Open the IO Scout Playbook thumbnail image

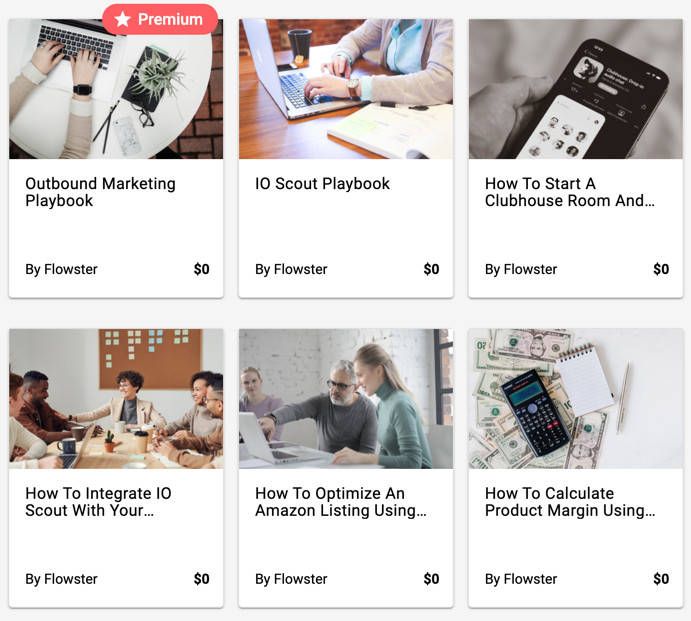point(346,89)
